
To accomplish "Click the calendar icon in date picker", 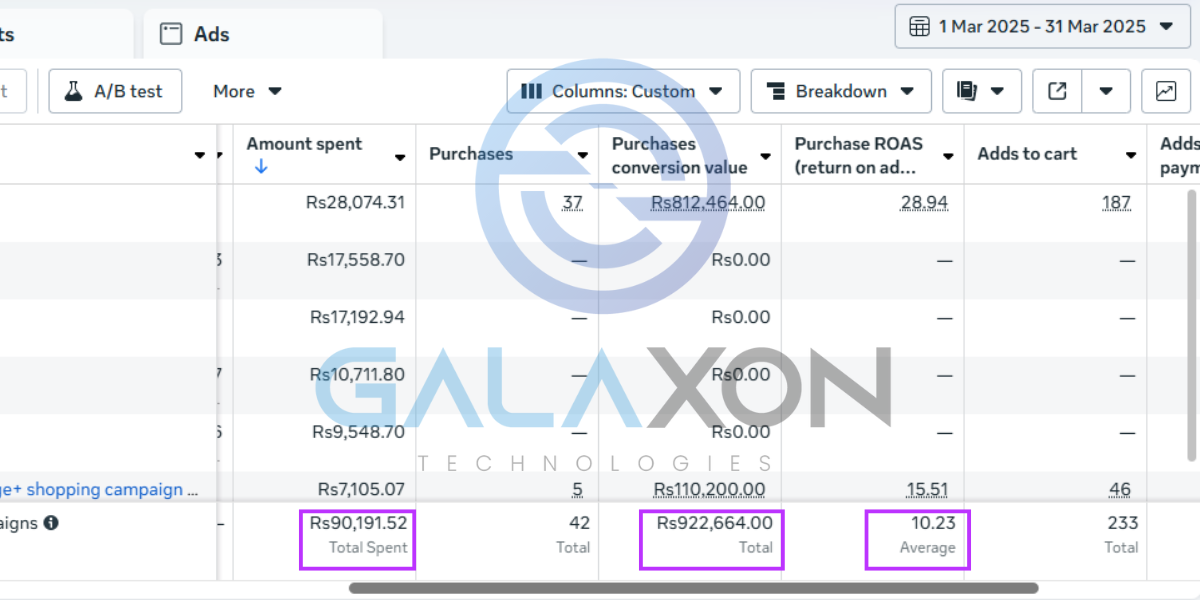I will 920,27.
